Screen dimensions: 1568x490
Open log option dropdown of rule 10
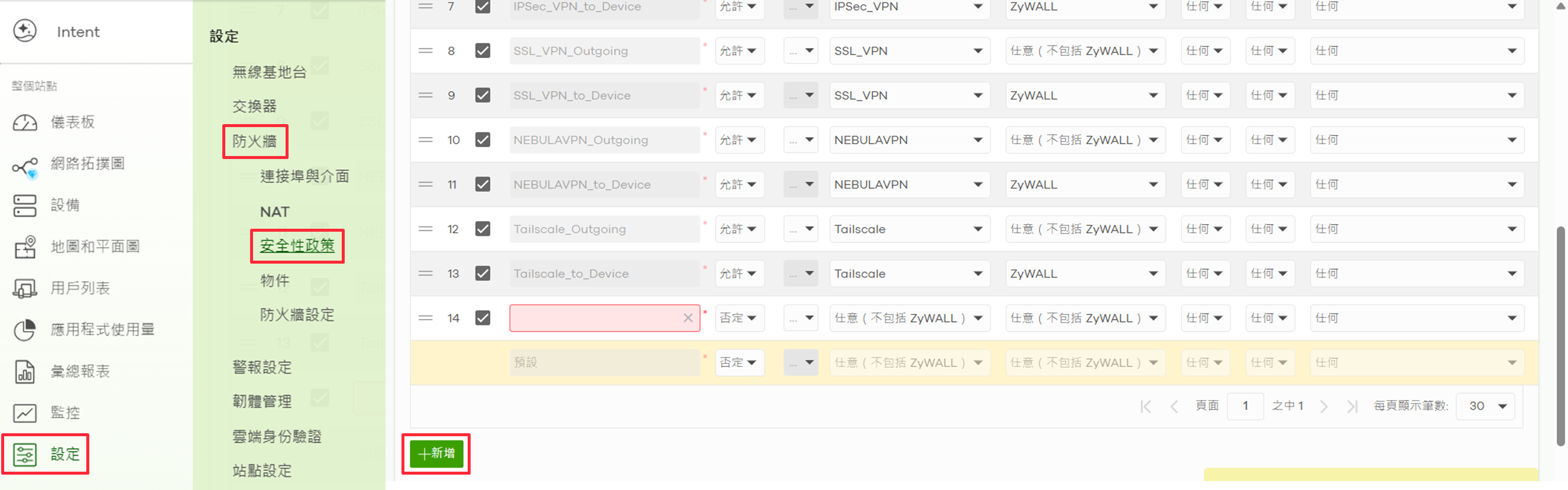pos(801,139)
